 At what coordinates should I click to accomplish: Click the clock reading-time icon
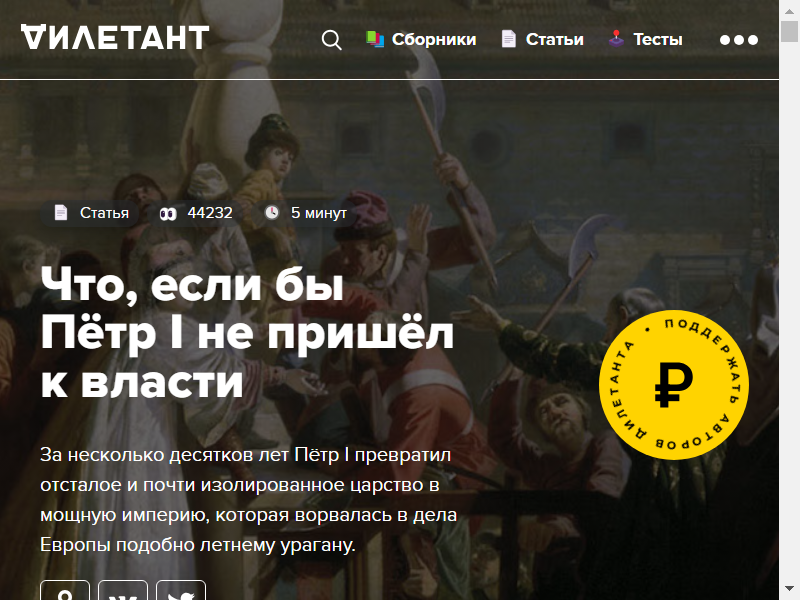[272, 212]
